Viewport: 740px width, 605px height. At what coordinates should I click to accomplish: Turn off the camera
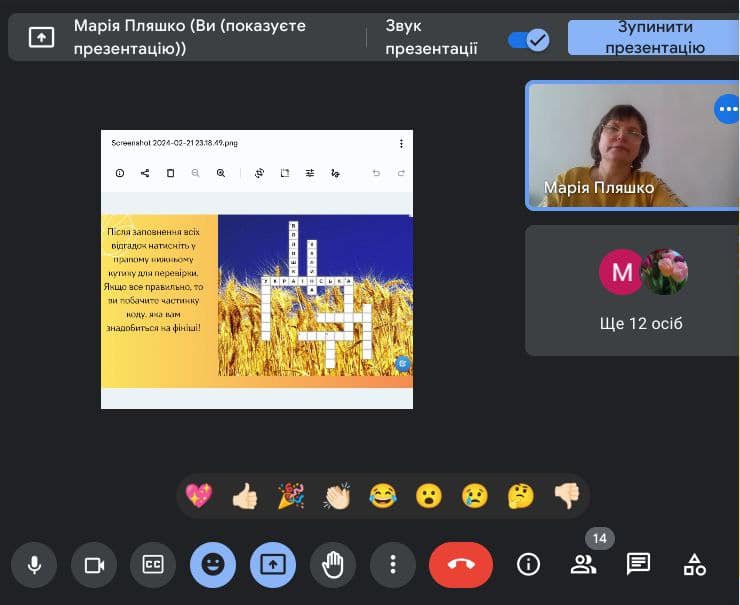coord(94,565)
